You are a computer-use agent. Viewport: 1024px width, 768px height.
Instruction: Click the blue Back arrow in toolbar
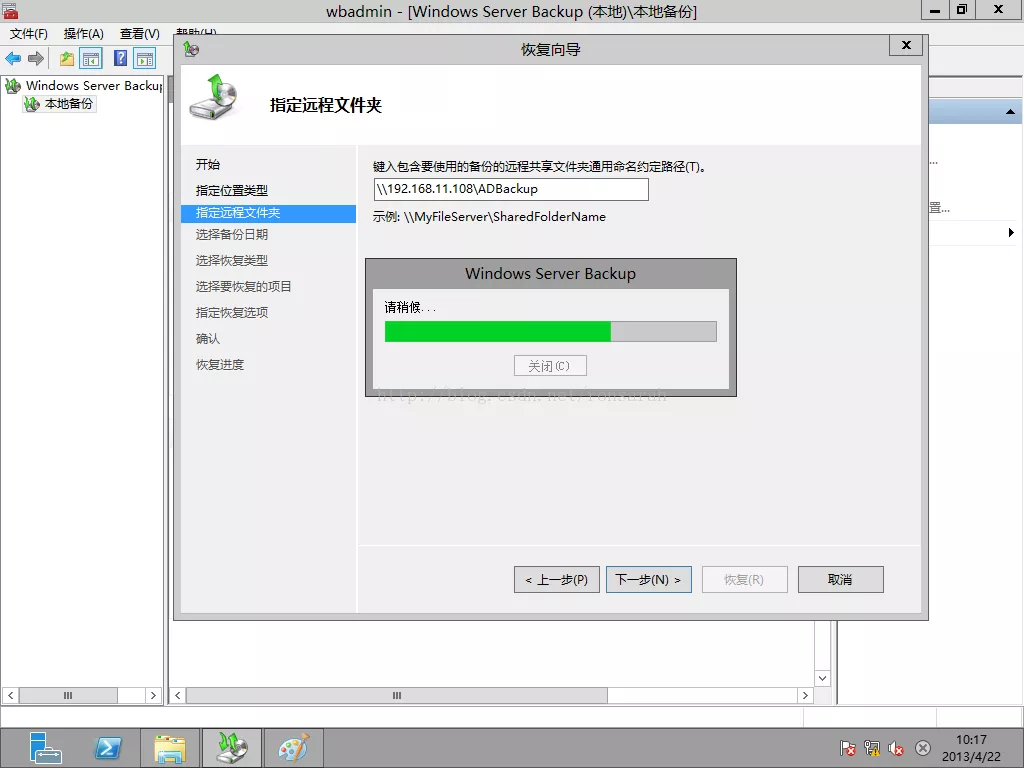click(13, 59)
